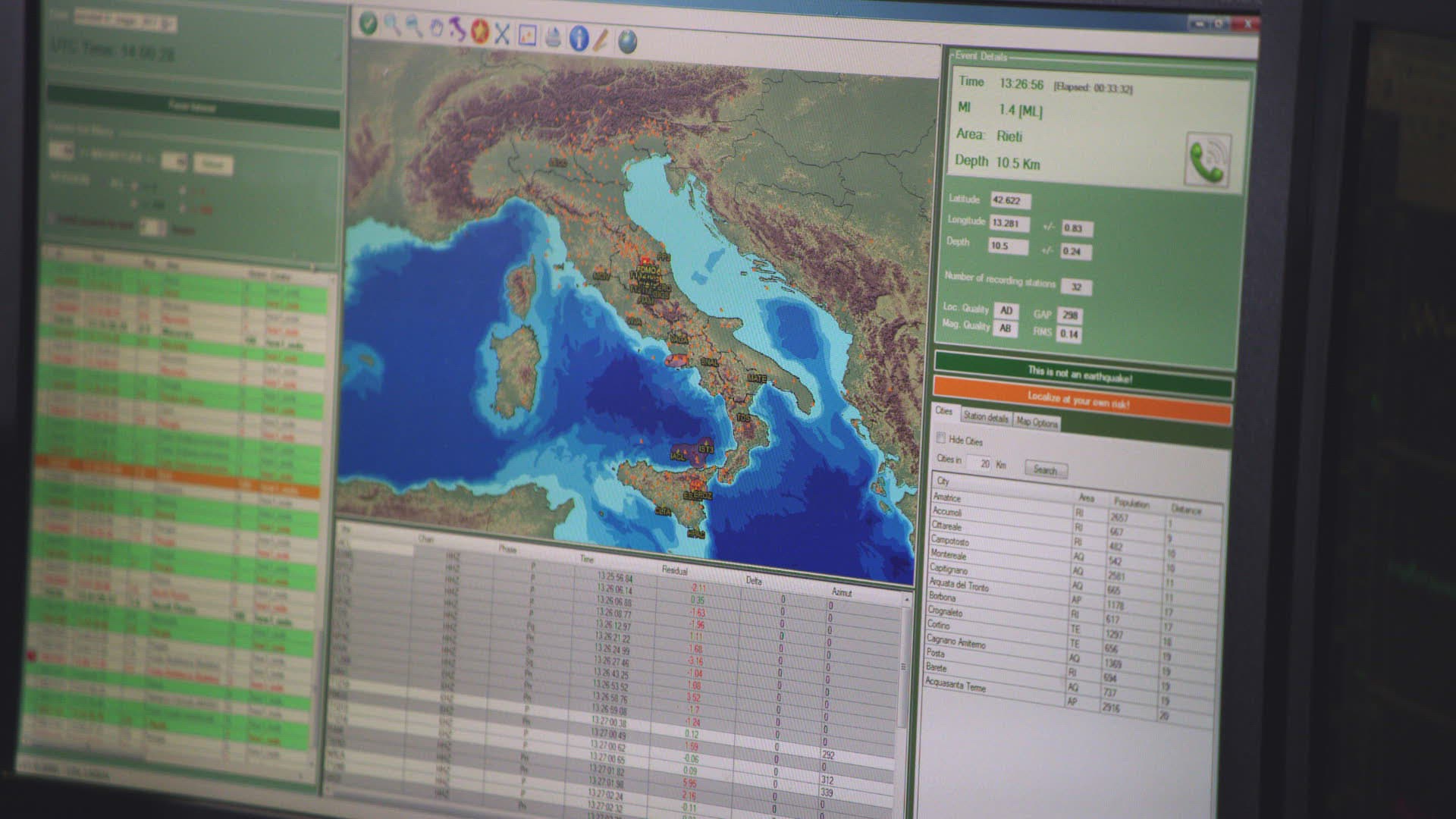This screenshot has width=1456, height=819.
Task: Click the Cities in km input field
Action: tap(980, 463)
